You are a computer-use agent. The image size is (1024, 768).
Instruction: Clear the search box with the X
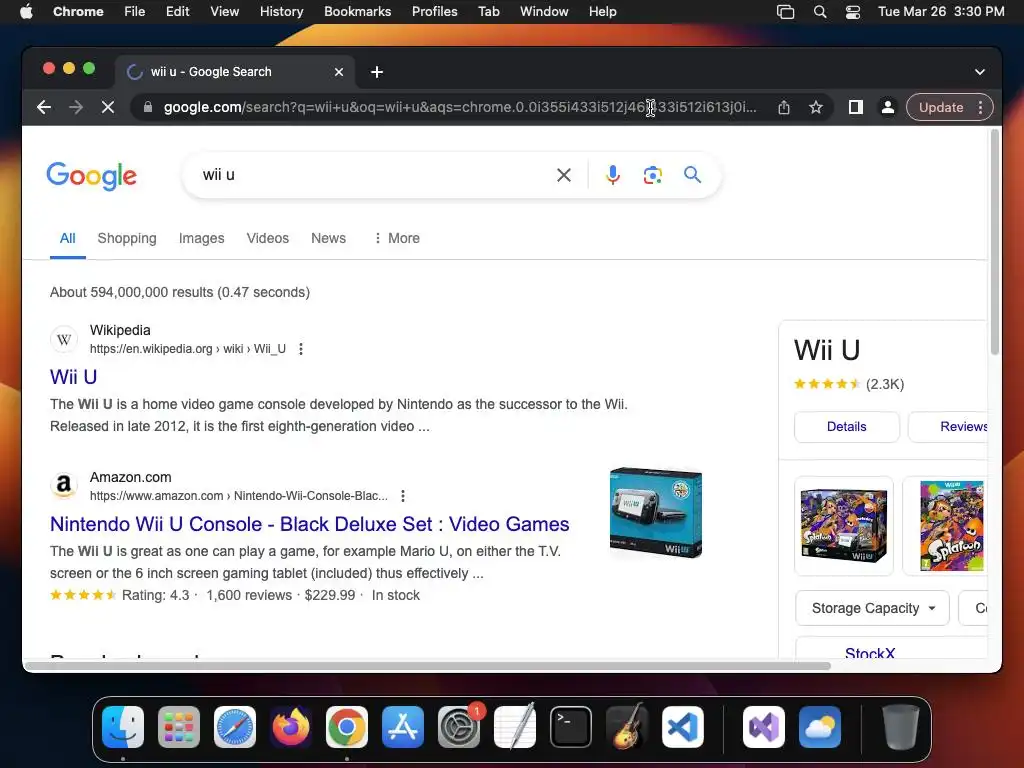[x=564, y=175]
